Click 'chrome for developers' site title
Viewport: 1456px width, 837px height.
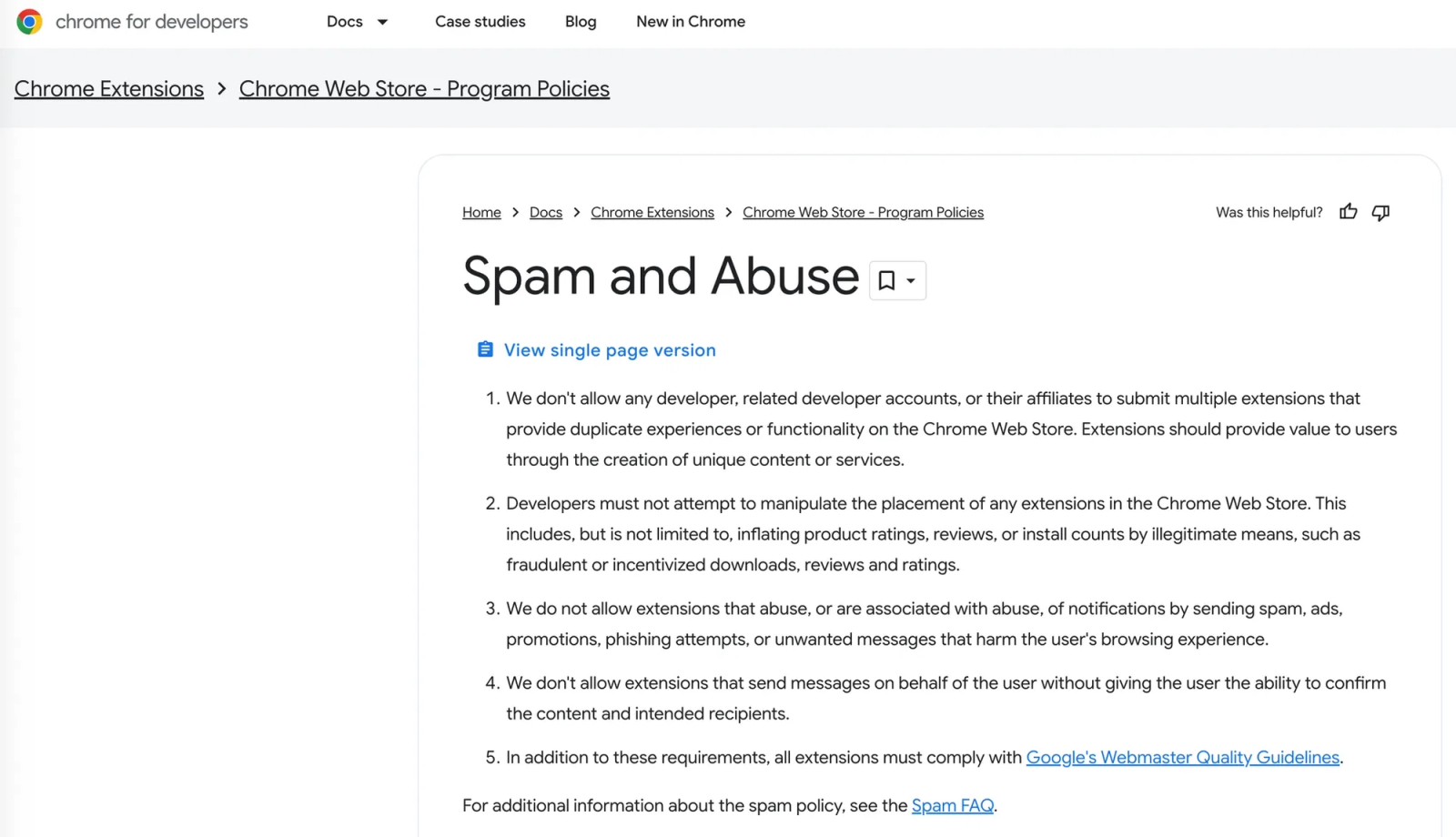click(151, 22)
